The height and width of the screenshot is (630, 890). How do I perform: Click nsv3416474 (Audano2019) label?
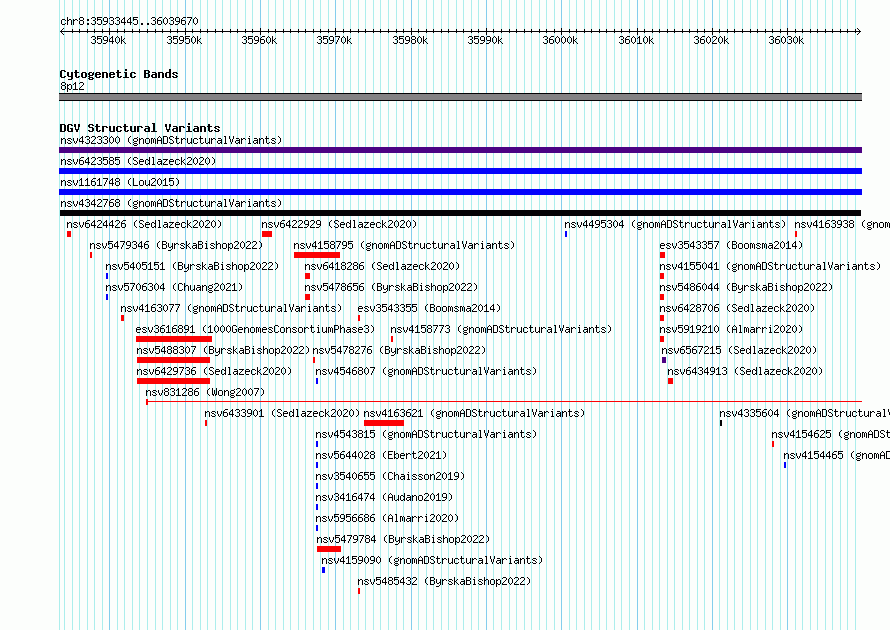(384, 497)
